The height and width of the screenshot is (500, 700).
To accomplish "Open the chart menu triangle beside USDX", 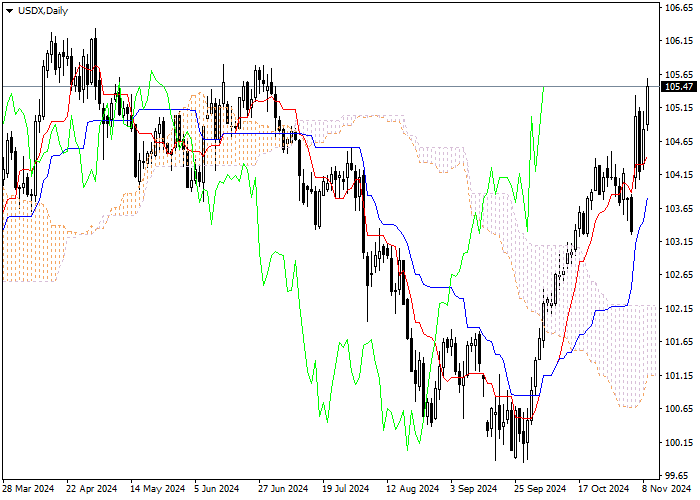I will tap(9, 11).
